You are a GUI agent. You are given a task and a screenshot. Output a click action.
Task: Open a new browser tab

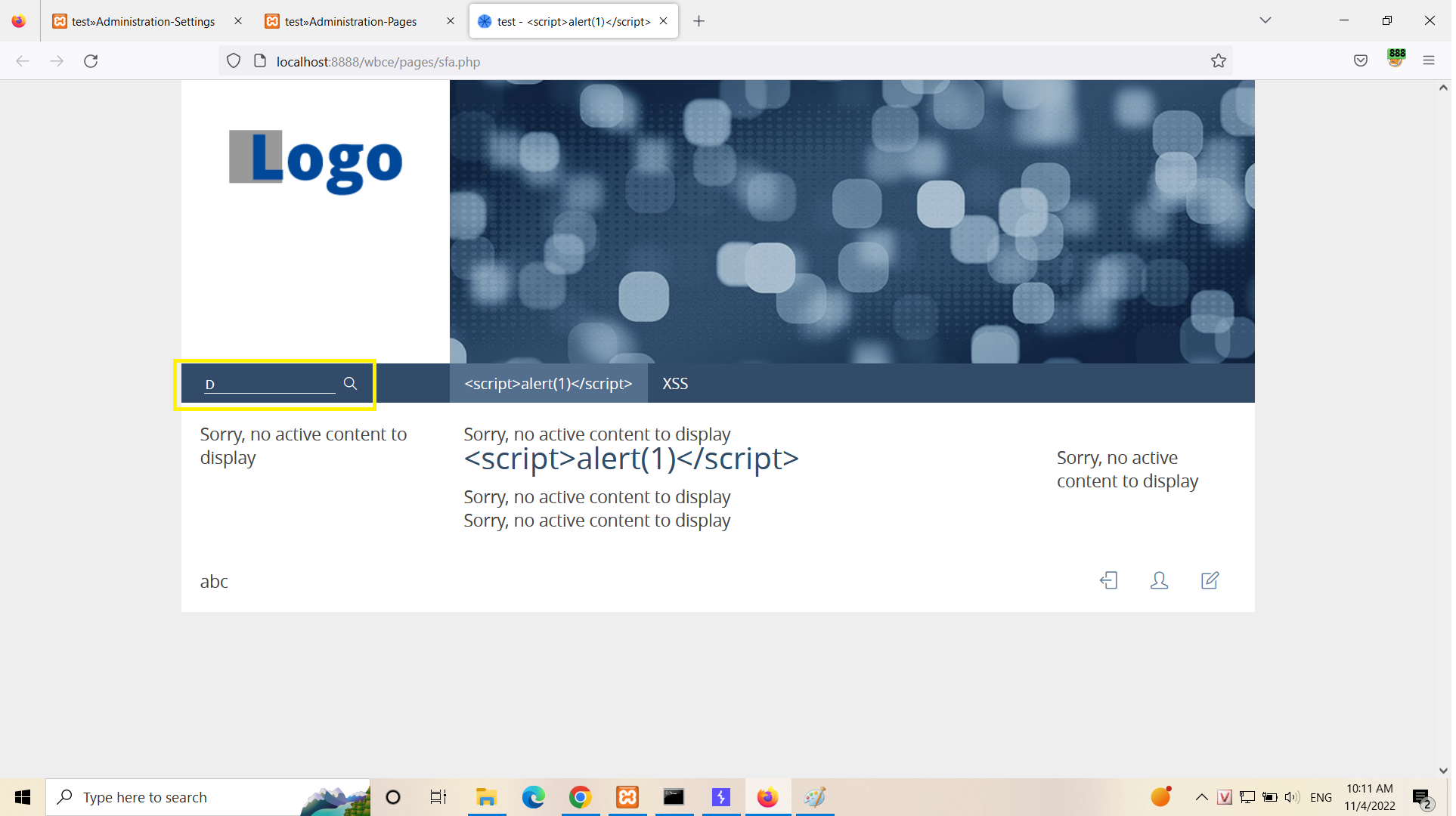click(699, 21)
